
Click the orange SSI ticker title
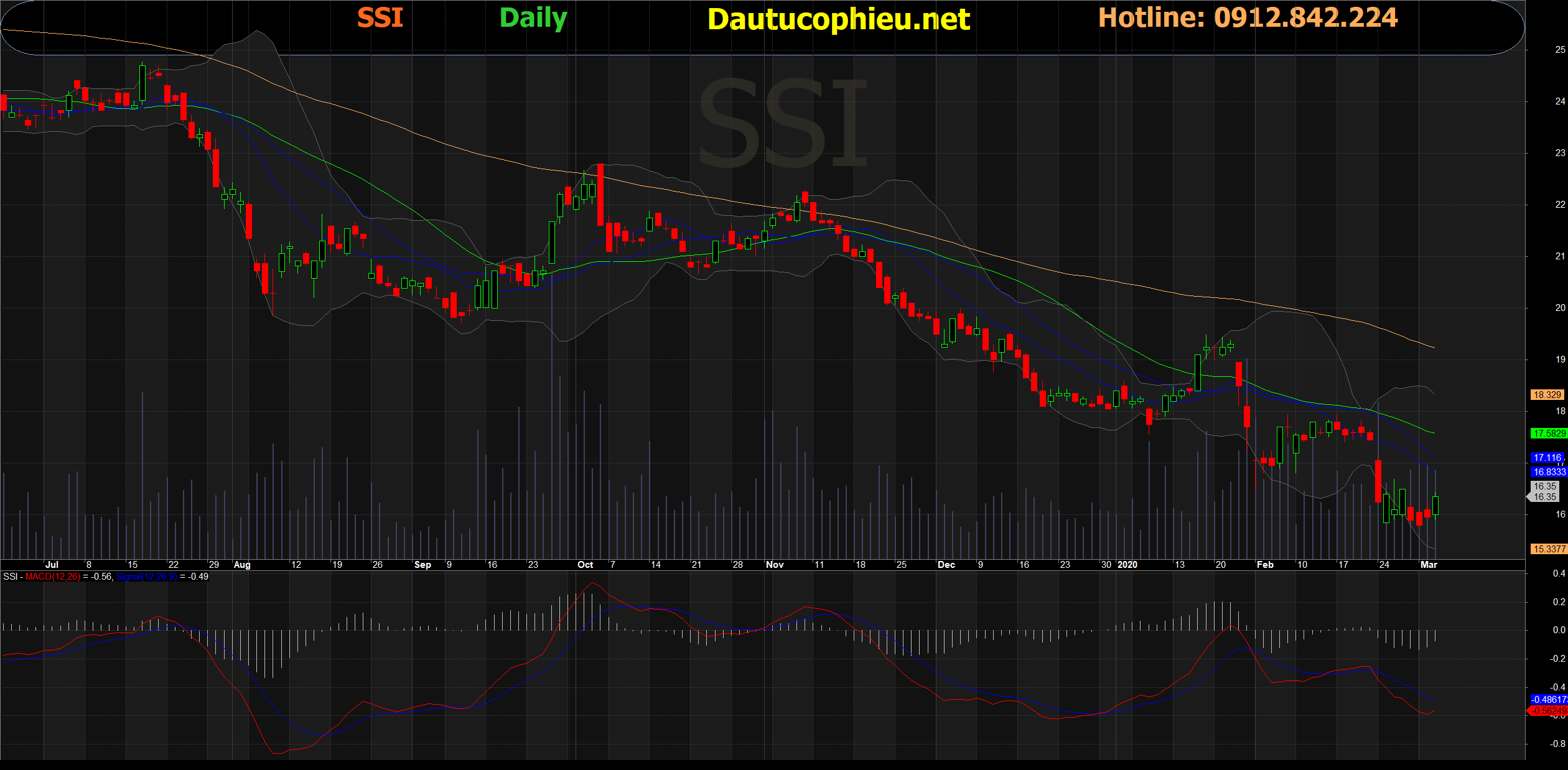380,17
